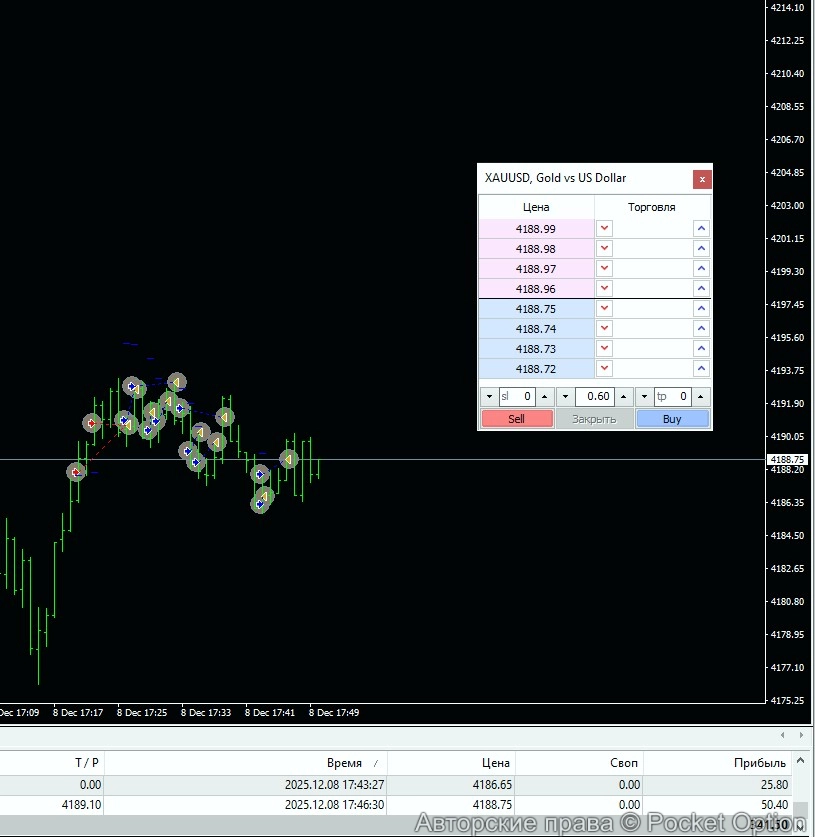Click the blue buy arrow at 4188.75

701,309
